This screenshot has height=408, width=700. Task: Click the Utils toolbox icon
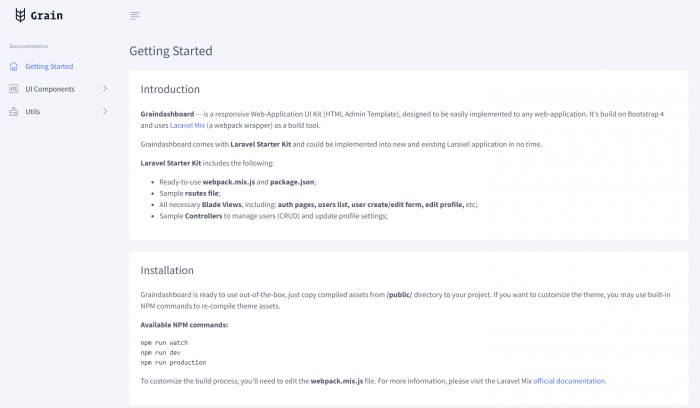pos(14,112)
